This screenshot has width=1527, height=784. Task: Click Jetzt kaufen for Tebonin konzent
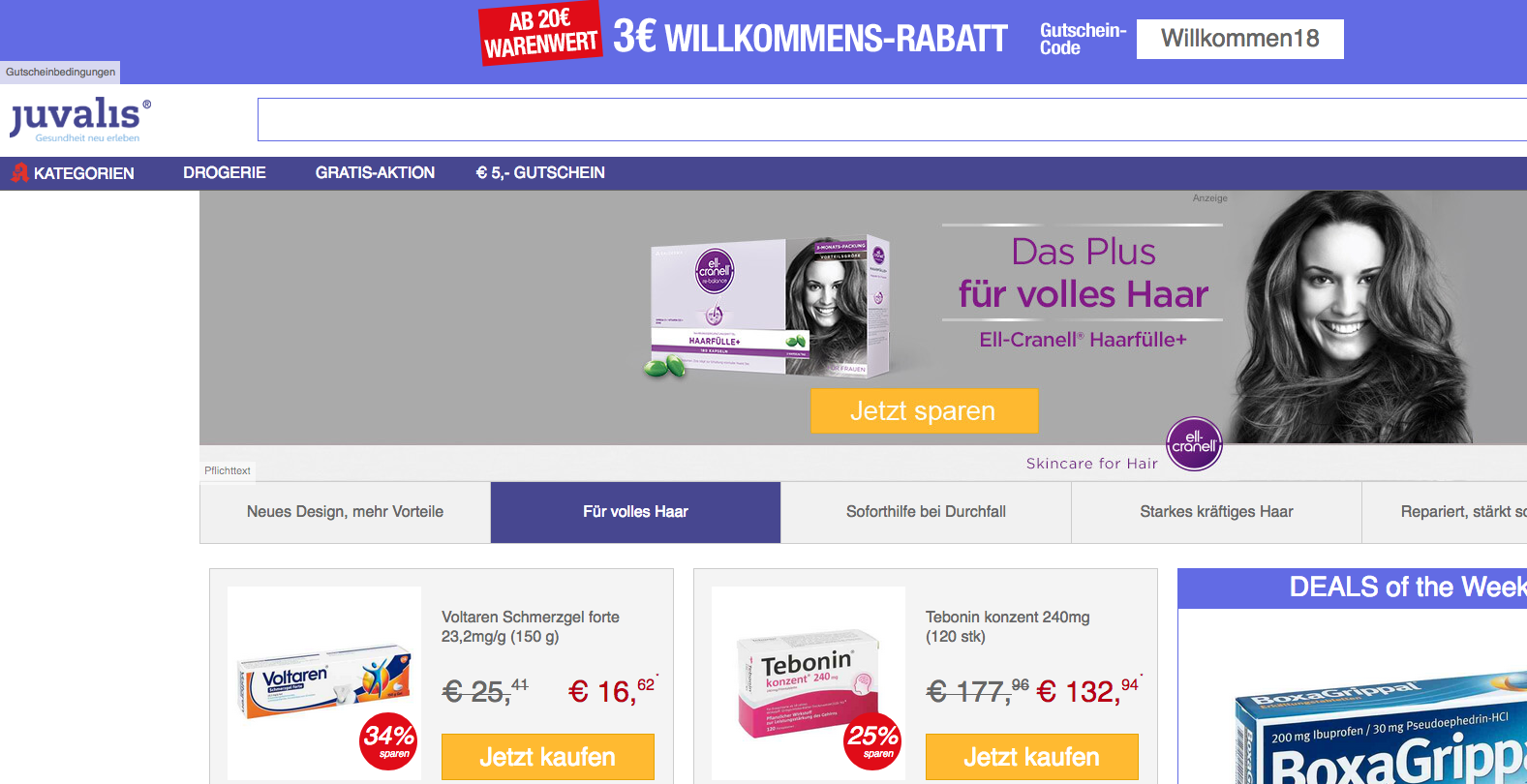point(1032,757)
